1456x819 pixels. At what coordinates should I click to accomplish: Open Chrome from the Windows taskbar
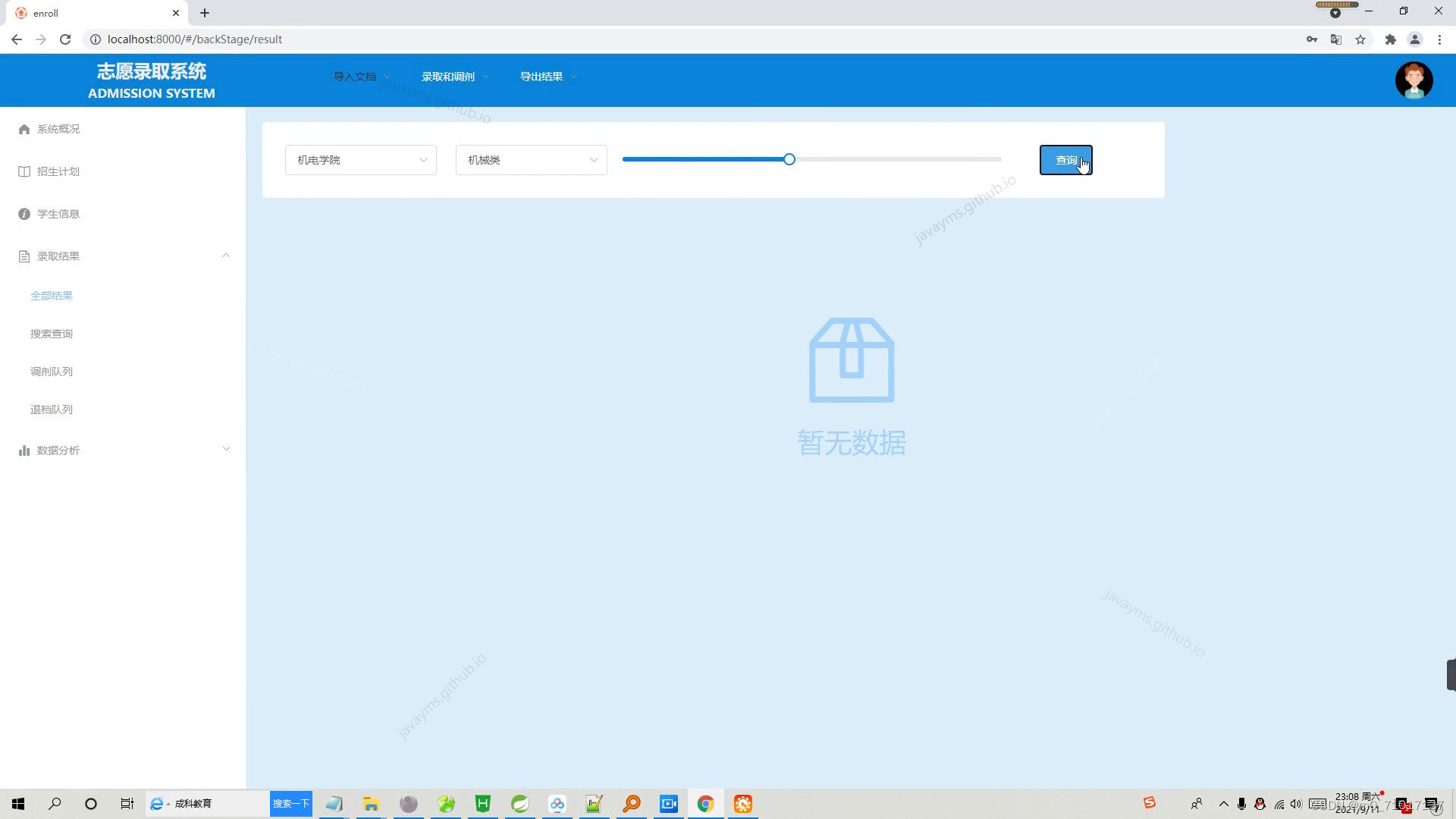pos(705,804)
